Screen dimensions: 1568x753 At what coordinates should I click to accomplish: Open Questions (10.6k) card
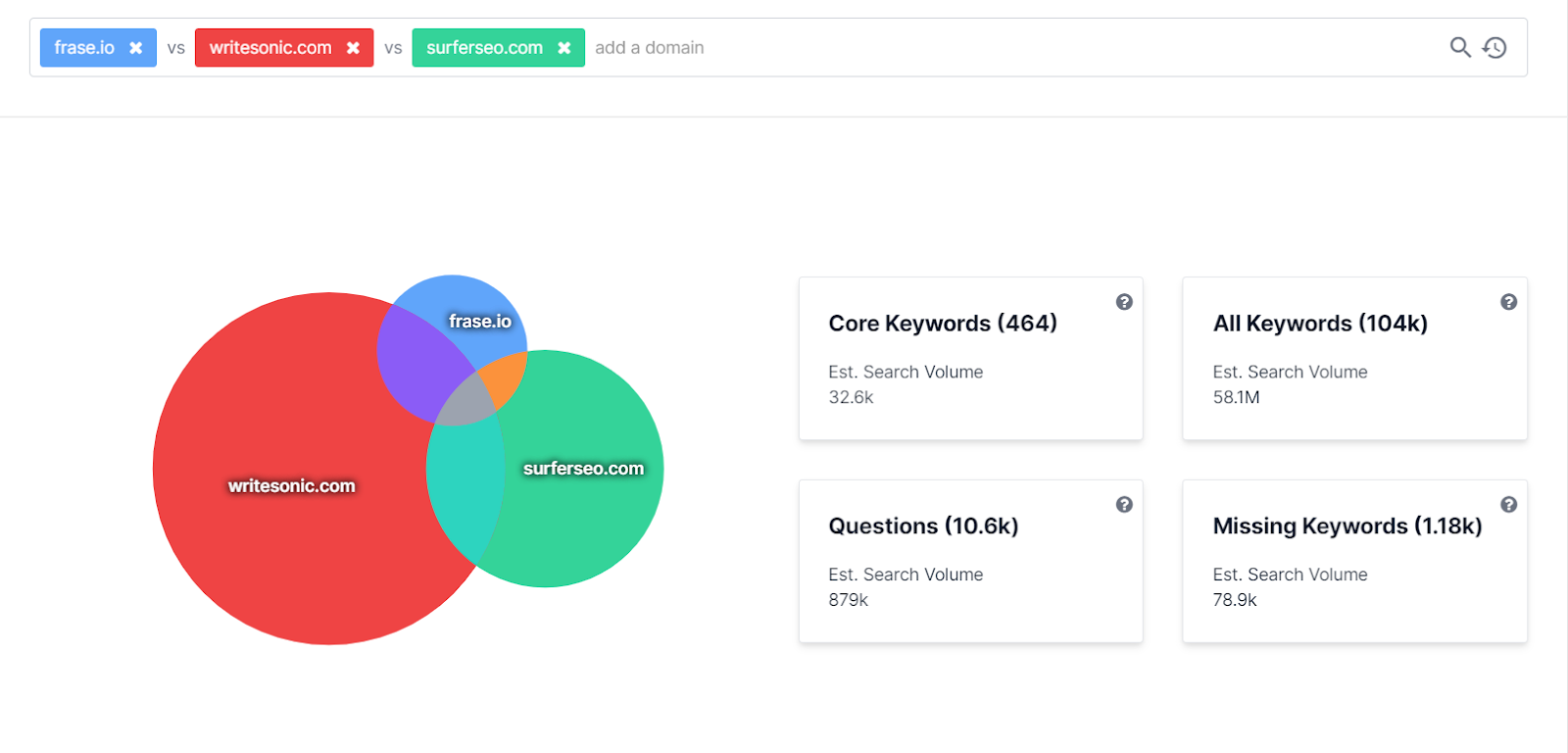pyautogui.click(x=971, y=562)
